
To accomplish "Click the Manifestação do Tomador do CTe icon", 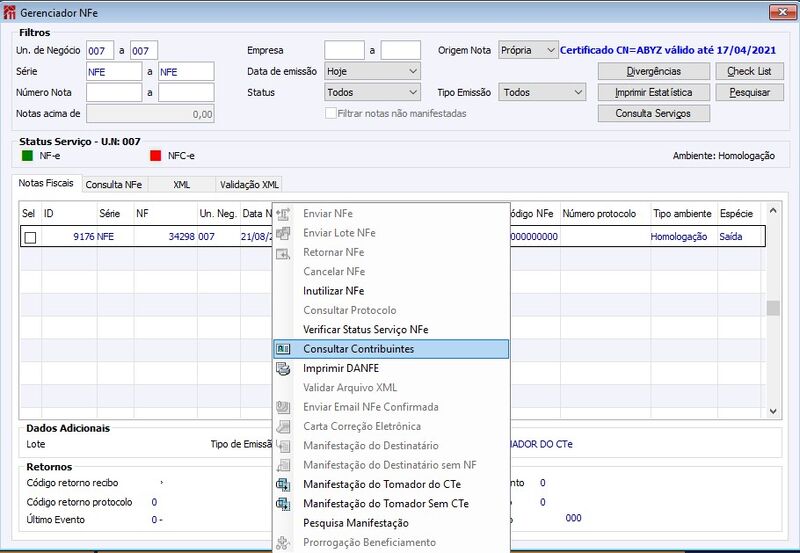I will coord(283,484).
